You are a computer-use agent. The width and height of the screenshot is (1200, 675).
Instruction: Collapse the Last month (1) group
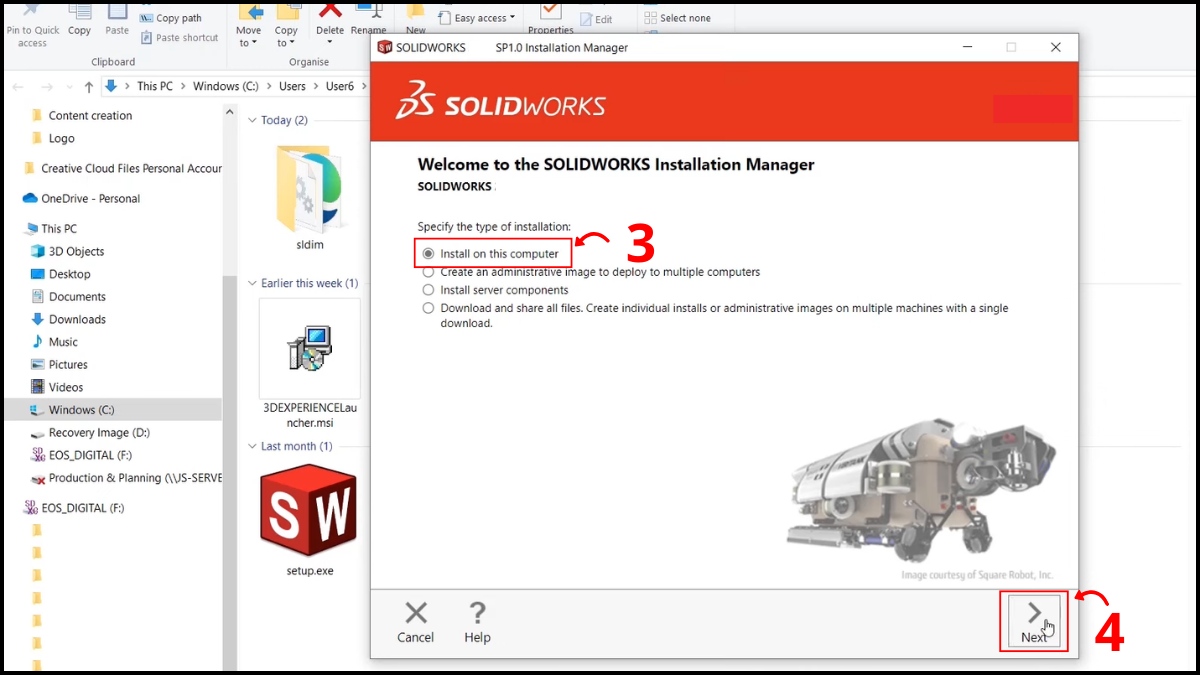252,446
